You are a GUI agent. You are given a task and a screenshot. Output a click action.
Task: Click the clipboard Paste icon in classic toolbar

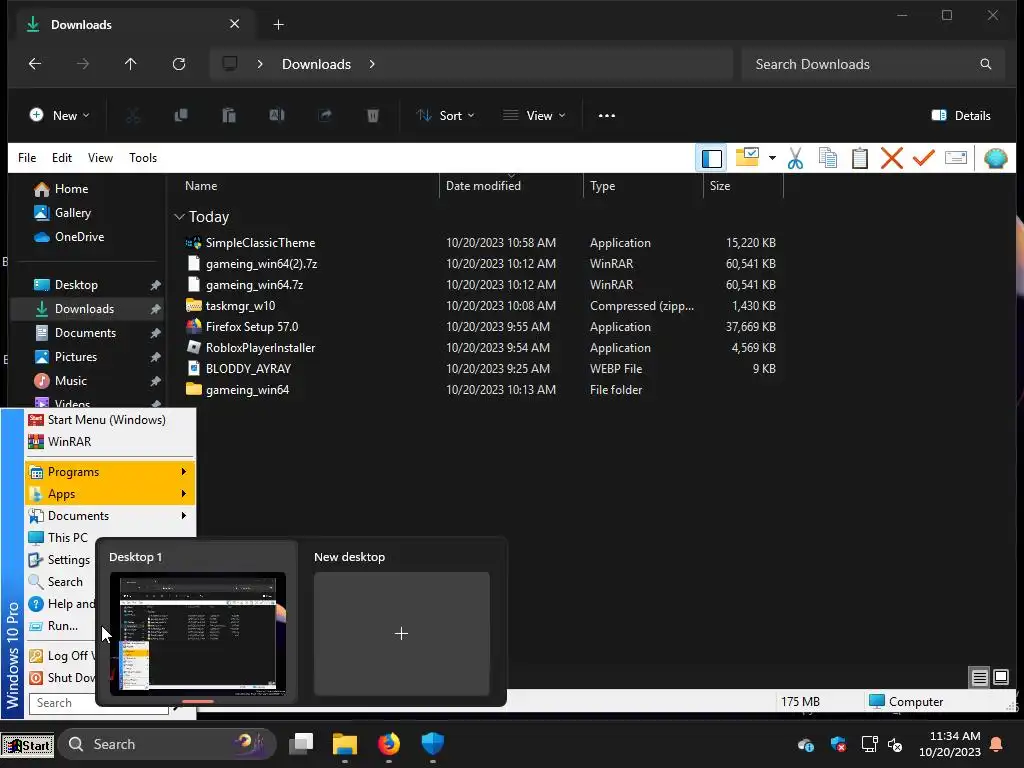pos(859,158)
